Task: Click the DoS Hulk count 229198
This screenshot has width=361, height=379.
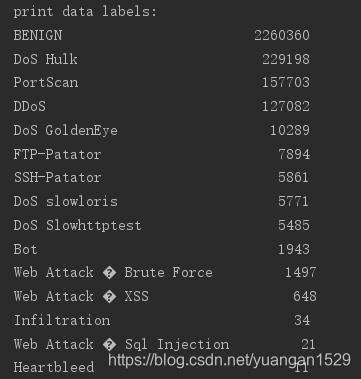Action: point(286,59)
